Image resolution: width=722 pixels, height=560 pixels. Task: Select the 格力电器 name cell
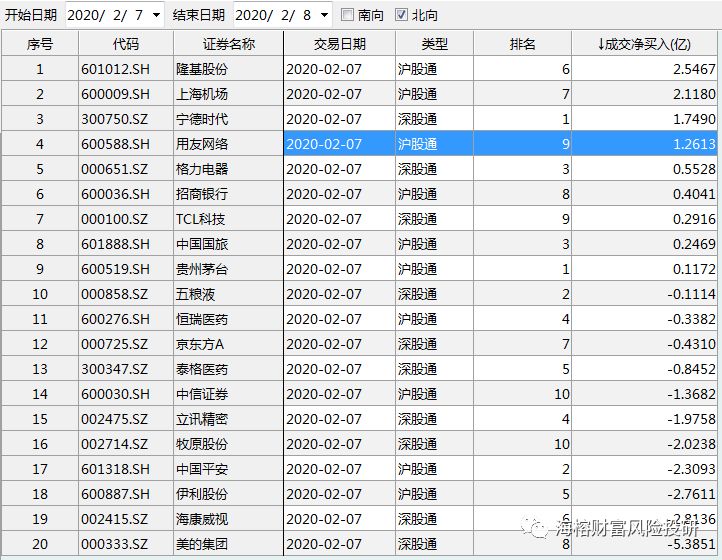[228, 169]
